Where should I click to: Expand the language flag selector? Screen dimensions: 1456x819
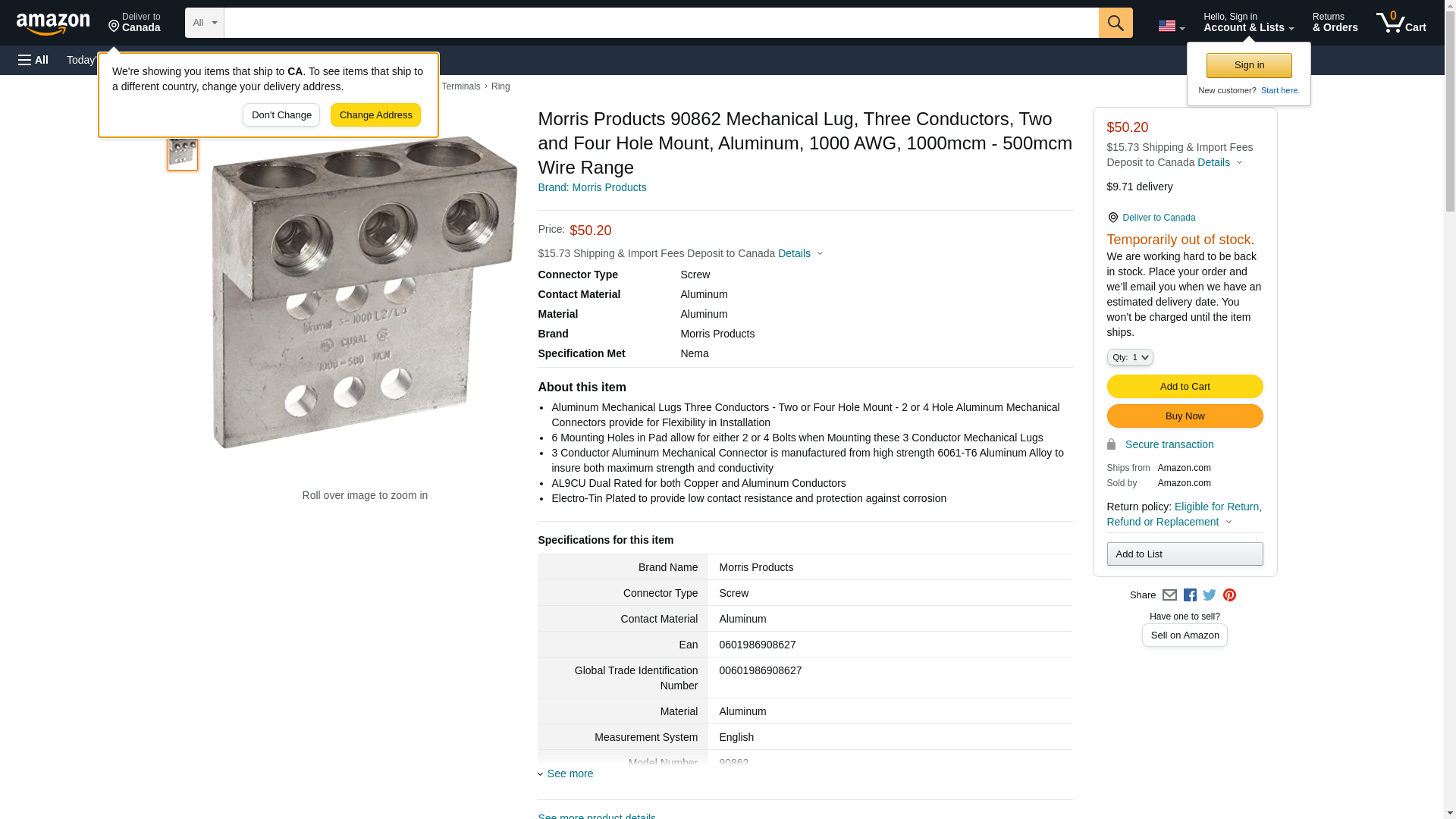(1171, 26)
